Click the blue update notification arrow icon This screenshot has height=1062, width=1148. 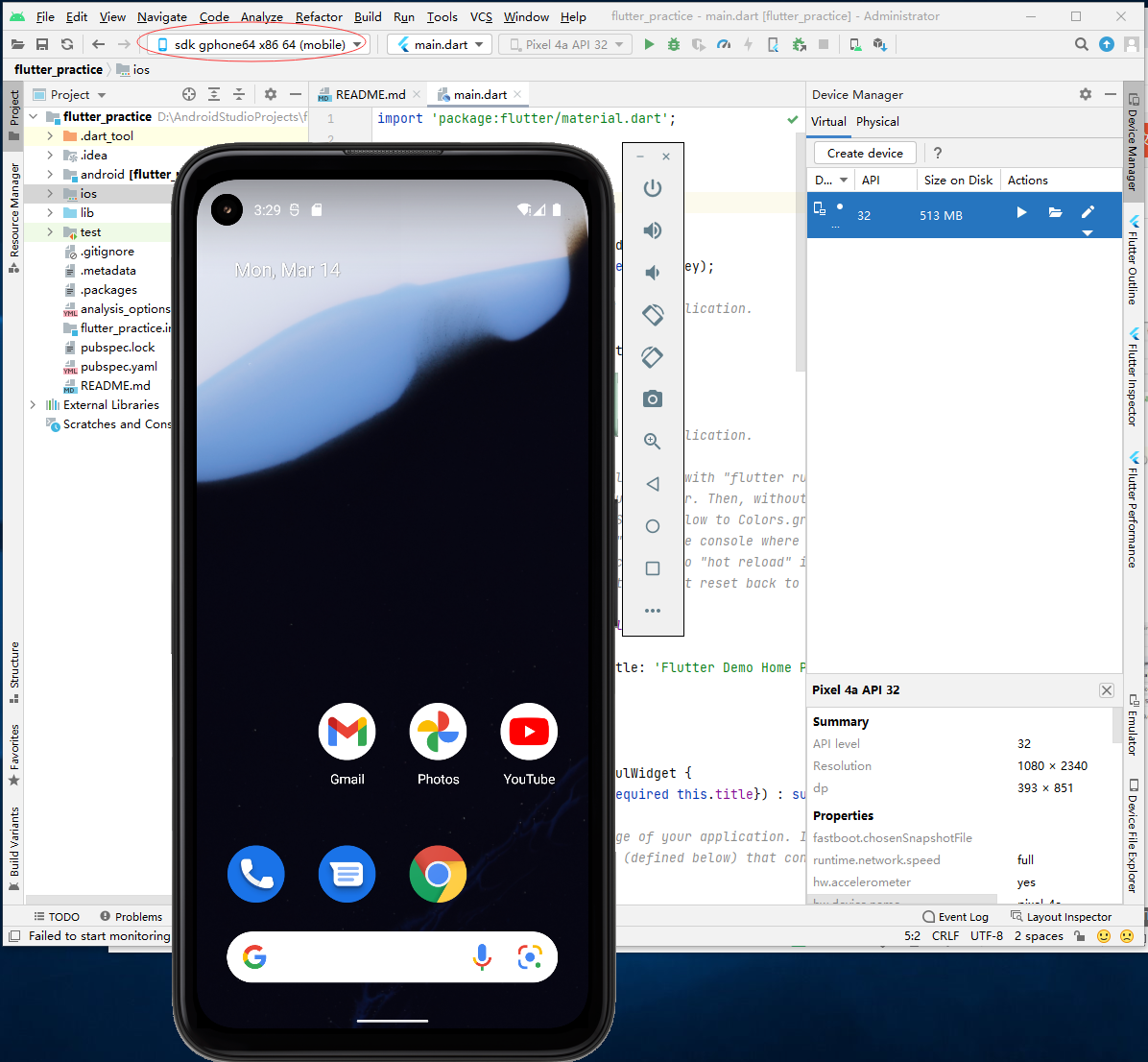click(1107, 45)
